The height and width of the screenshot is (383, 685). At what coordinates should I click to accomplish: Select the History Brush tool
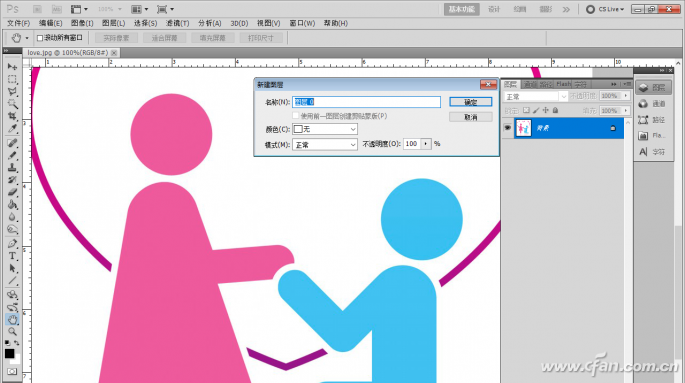pos(12,179)
